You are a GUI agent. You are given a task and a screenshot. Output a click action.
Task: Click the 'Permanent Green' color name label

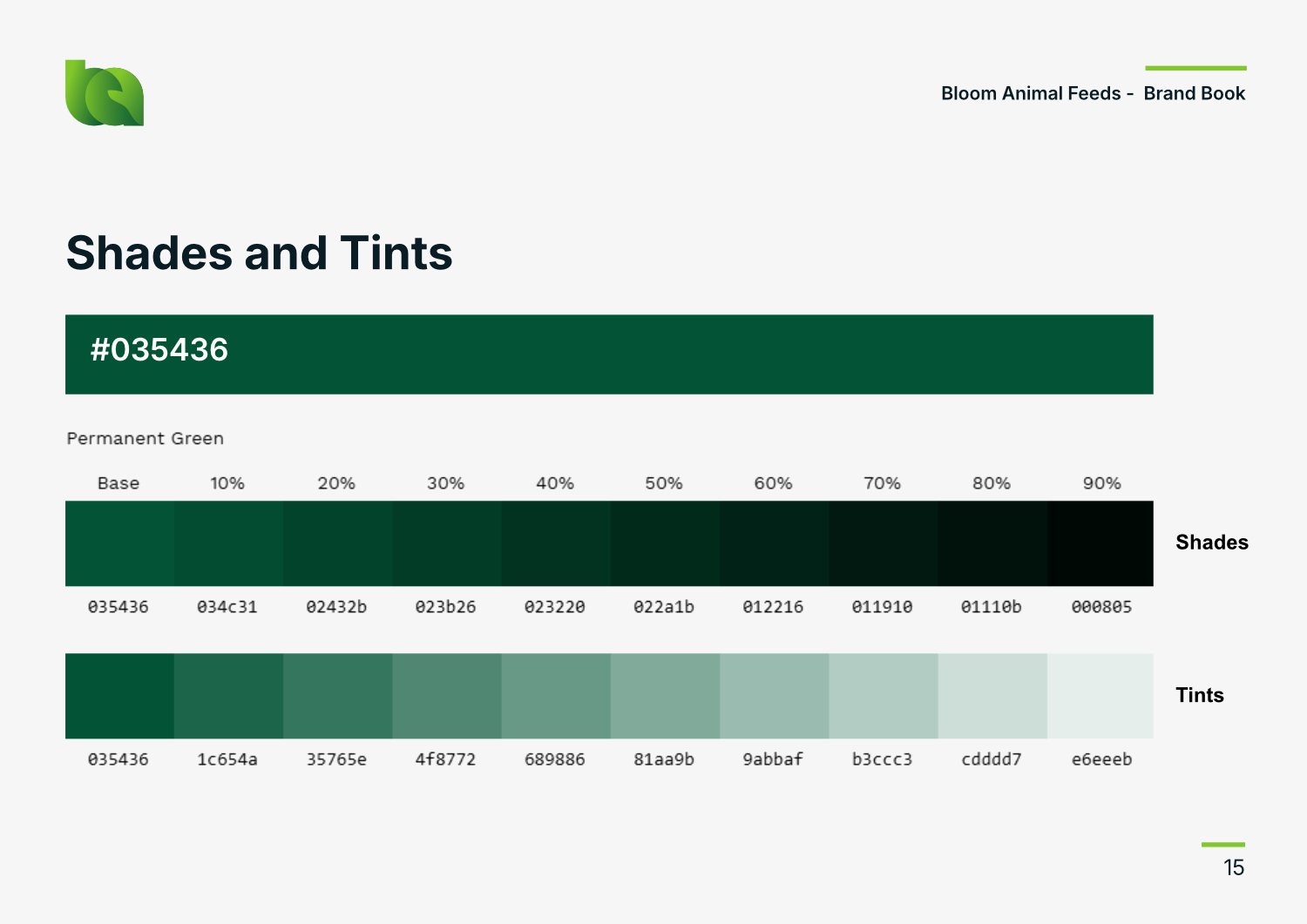click(146, 439)
